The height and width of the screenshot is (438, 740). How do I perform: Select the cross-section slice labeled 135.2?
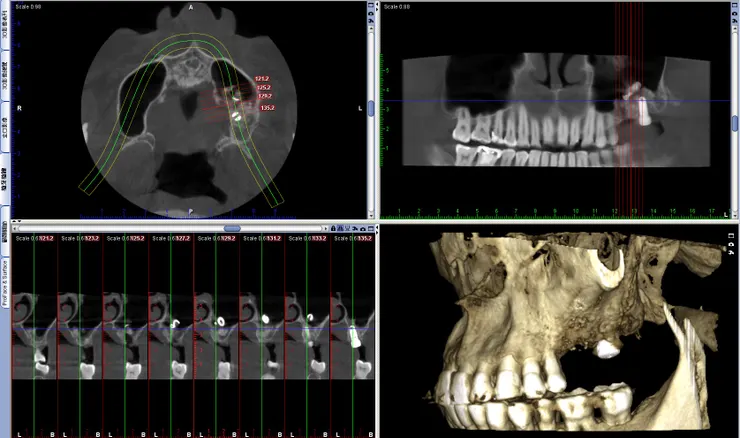(353, 335)
